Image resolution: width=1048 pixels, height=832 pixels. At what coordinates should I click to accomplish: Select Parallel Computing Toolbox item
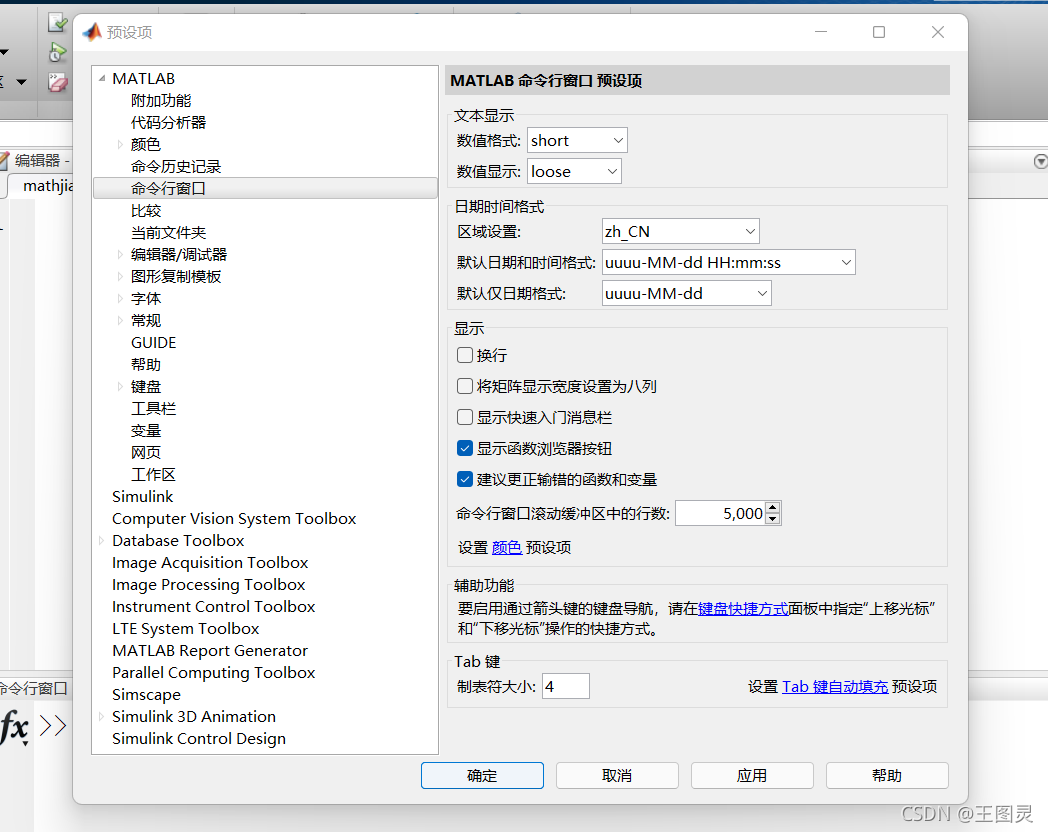point(213,672)
